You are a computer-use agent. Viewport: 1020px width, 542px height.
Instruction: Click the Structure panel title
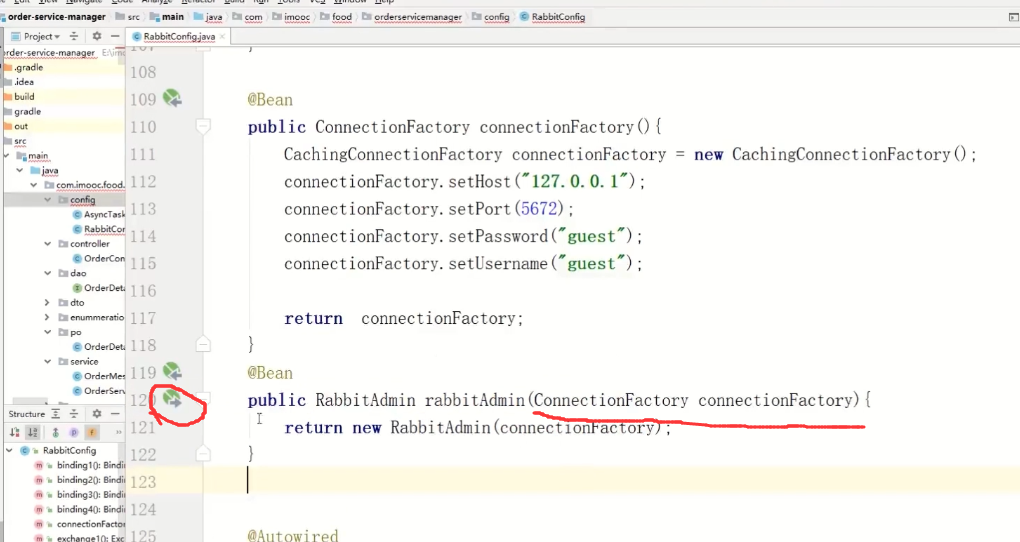point(27,414)
